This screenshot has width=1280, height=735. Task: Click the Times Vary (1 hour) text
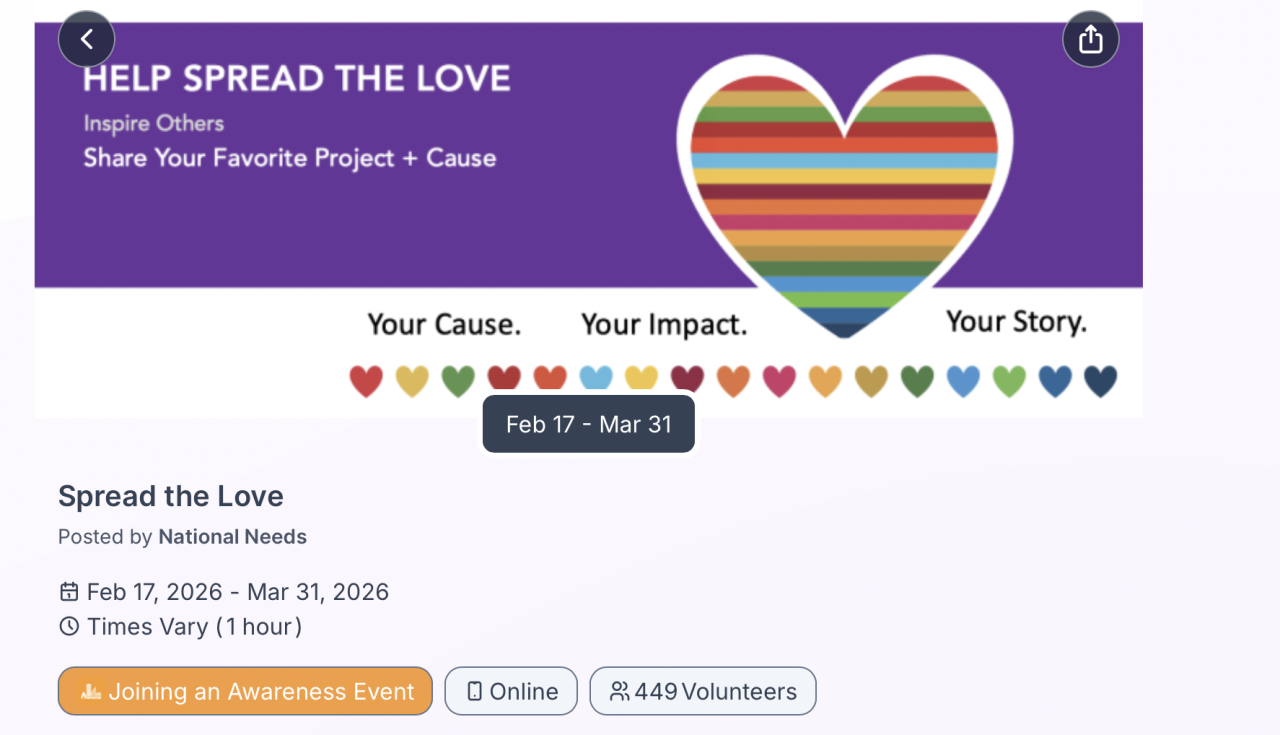pyautogui.click(x=194, y=627)
